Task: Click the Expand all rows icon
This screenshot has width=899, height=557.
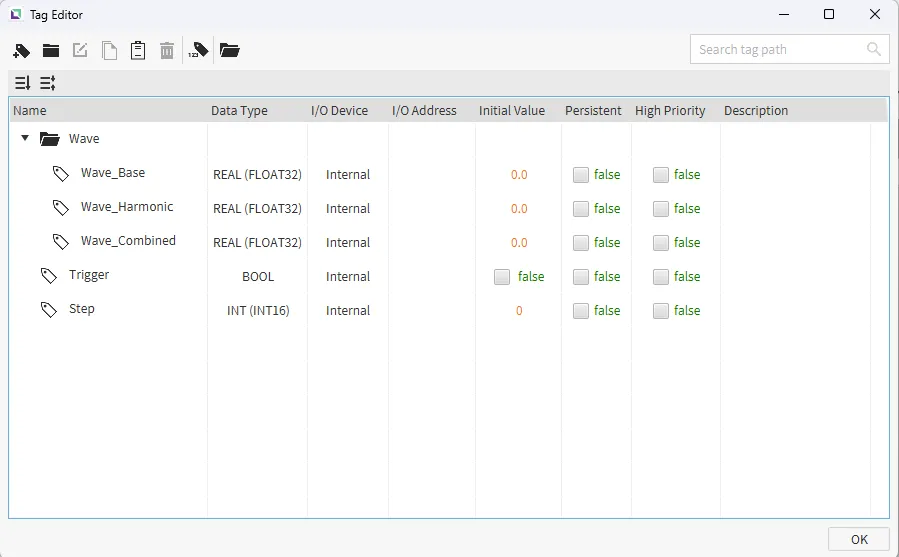Action: (22, 83)
